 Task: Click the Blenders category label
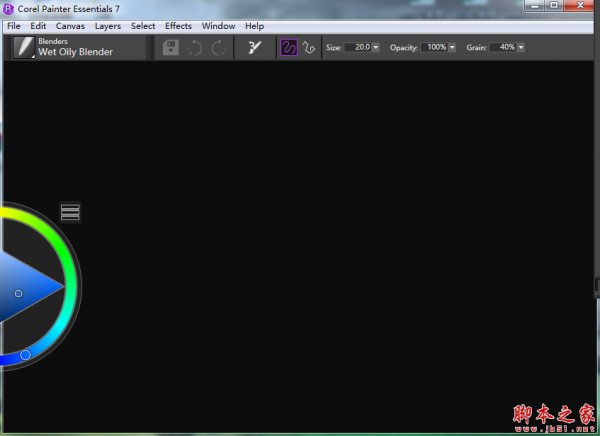point(53,41)
